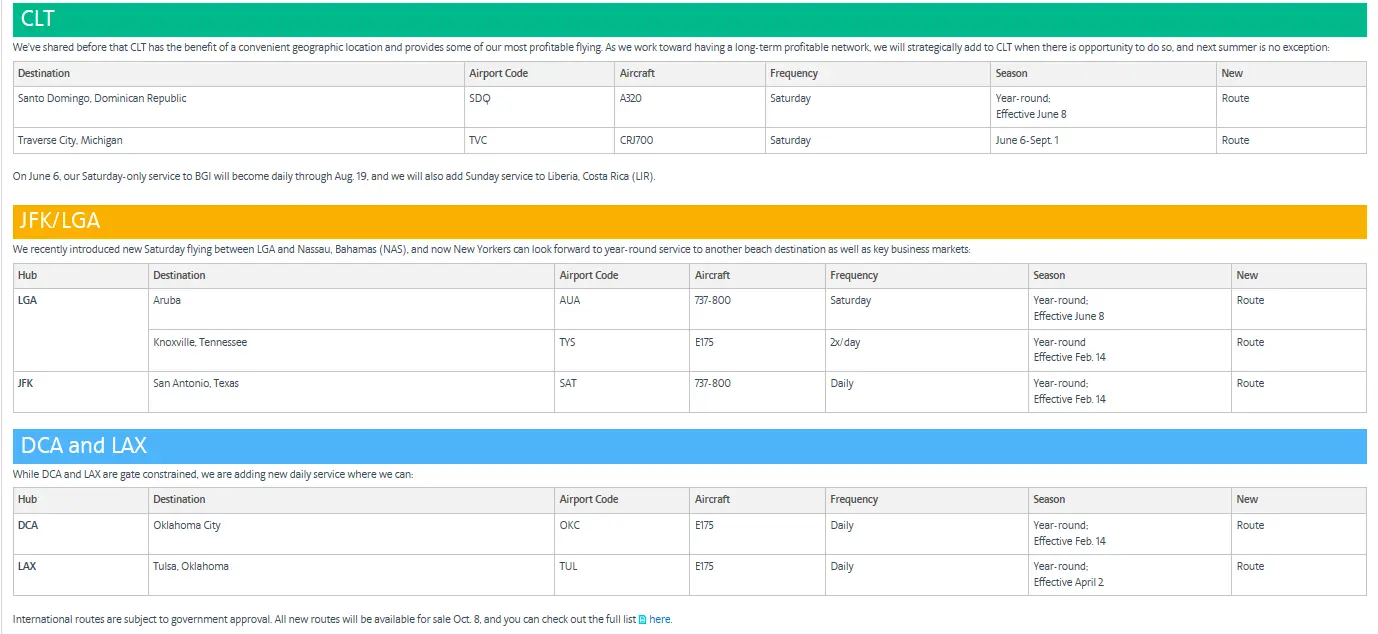This screenshot has height=634, width=1378.
Task: Select the 2x/day frequency cell
Action: pyautogui.click(x=845, y=343)
